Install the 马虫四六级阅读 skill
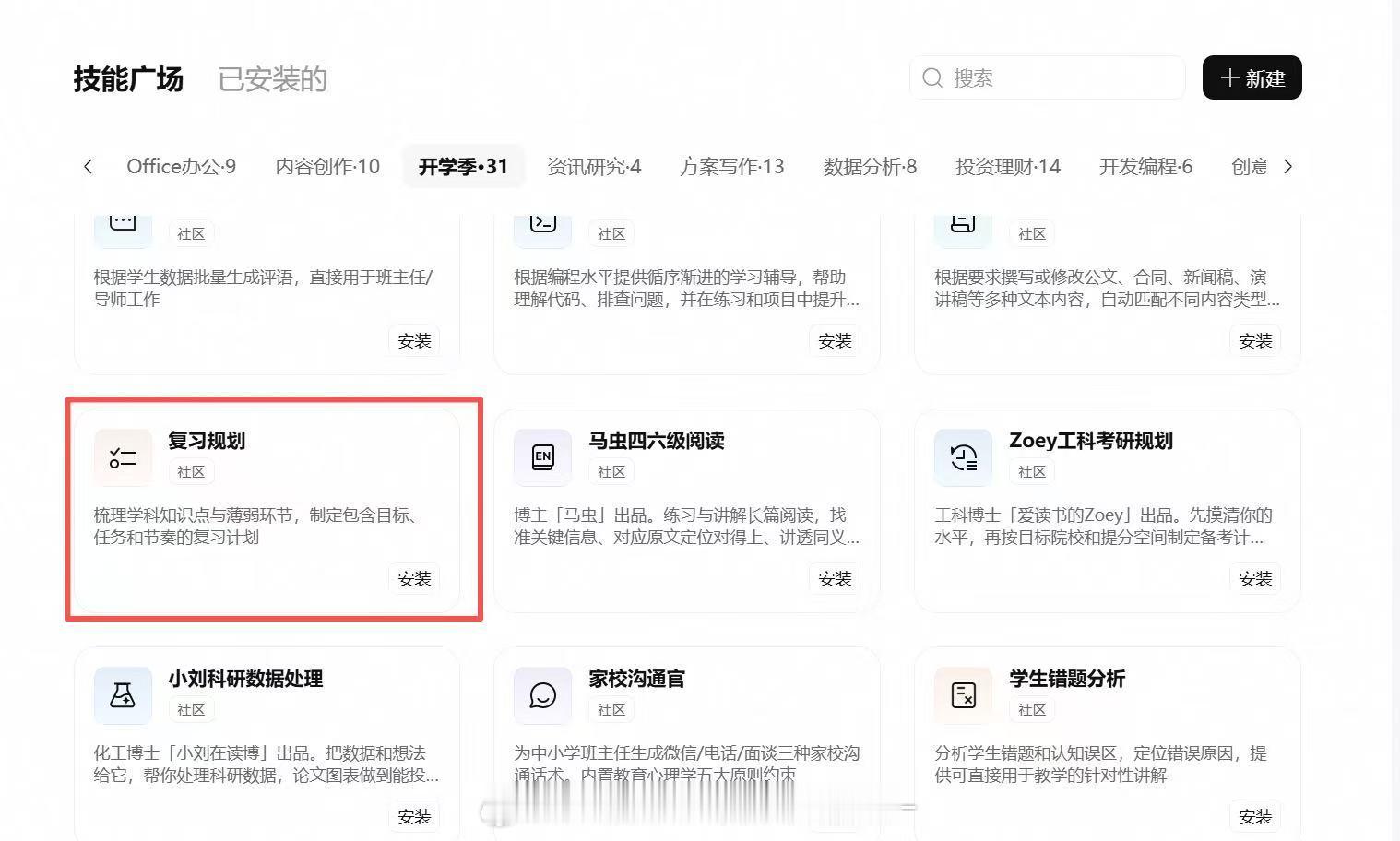 pos(835,579)
